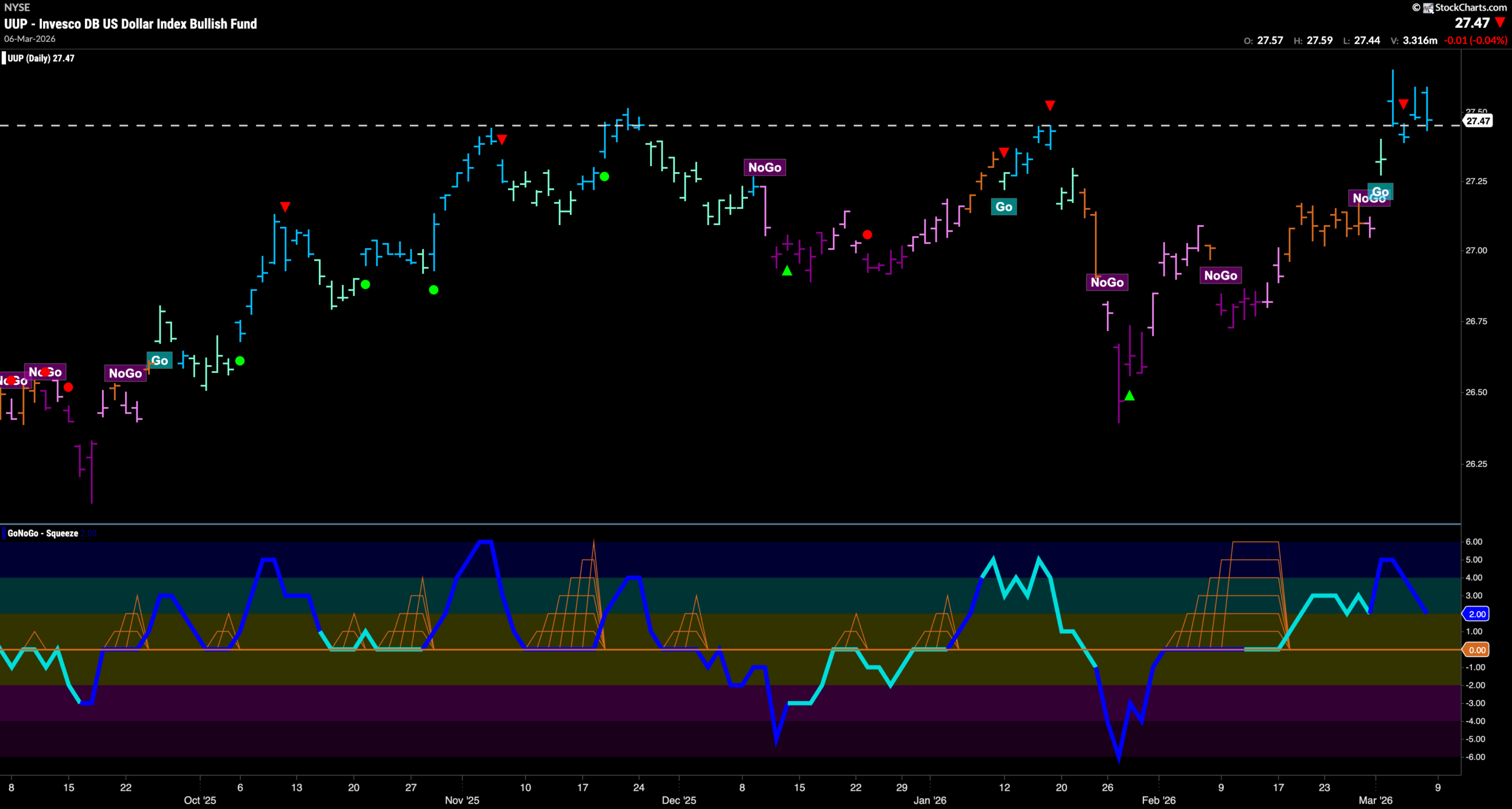Click the NoGo label near January 26
Viewport: 1512px width, 809px height.
pos(1107,282)
